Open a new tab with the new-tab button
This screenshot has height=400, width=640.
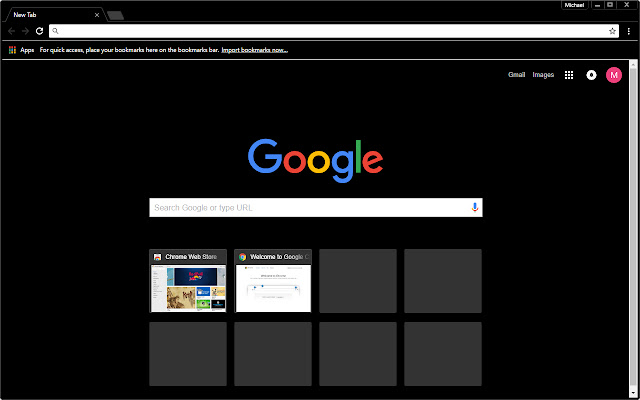116,16
